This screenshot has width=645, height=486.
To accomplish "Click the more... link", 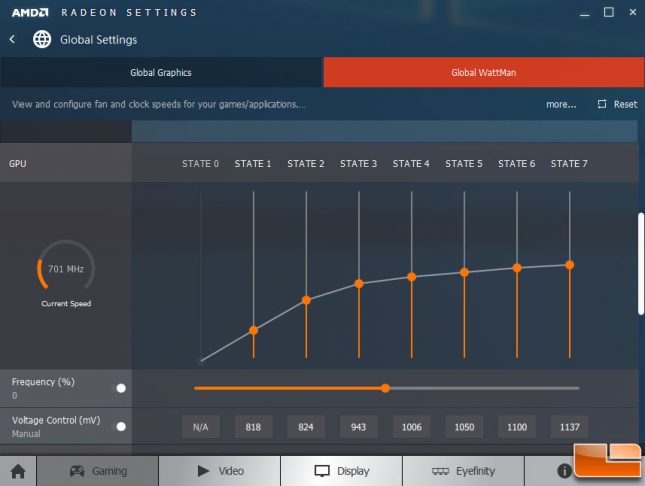I will click(x=561, y=105).
